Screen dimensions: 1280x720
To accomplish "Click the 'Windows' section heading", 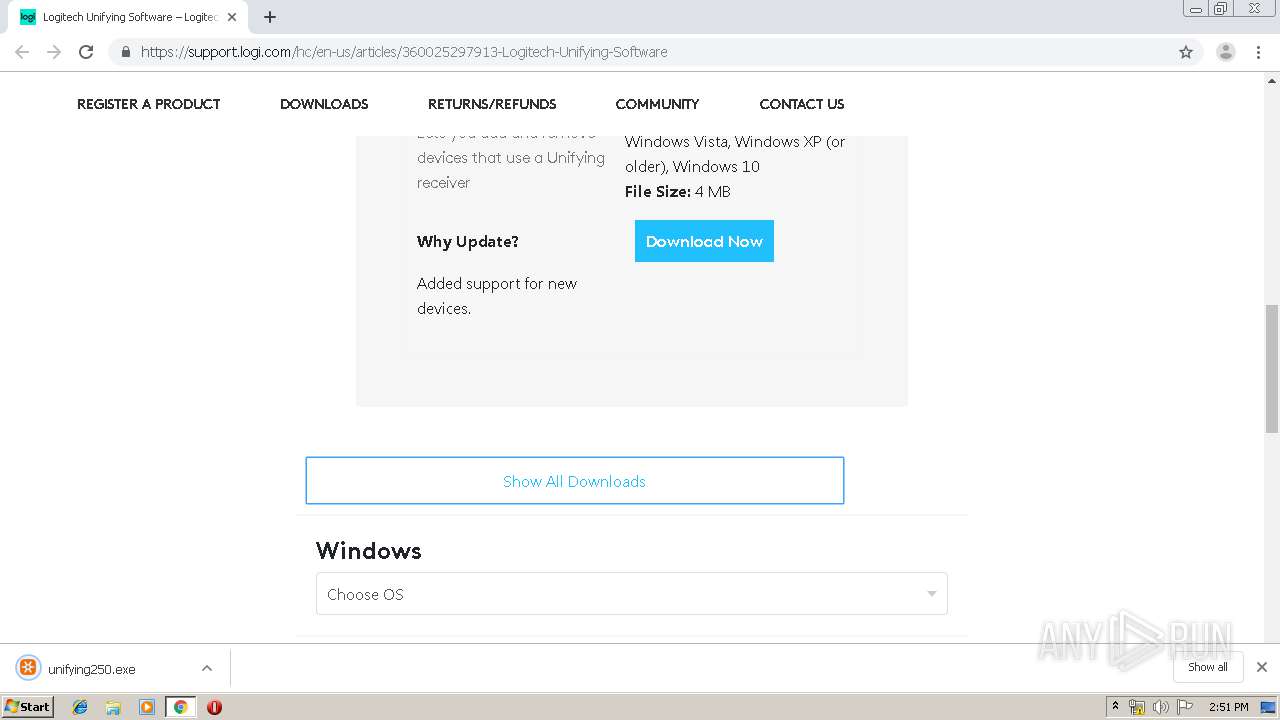I will [369, 551].
